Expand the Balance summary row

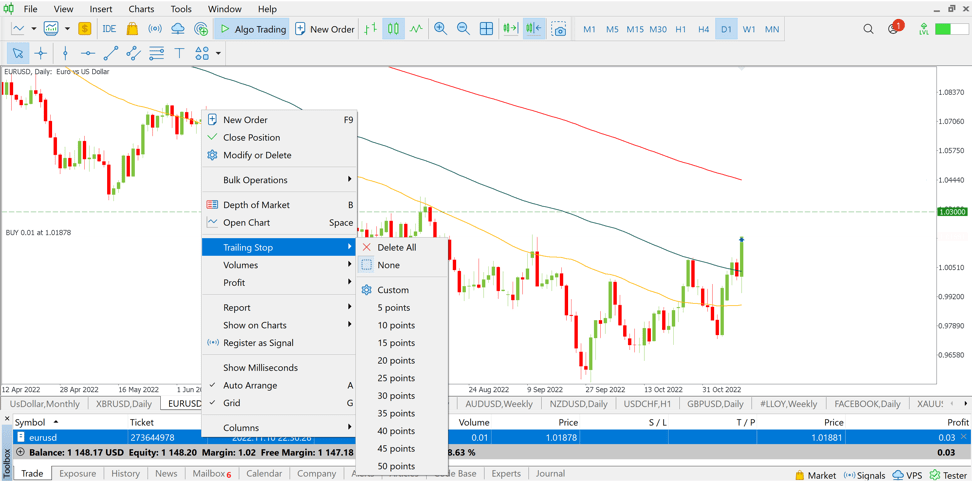point(19,452)
